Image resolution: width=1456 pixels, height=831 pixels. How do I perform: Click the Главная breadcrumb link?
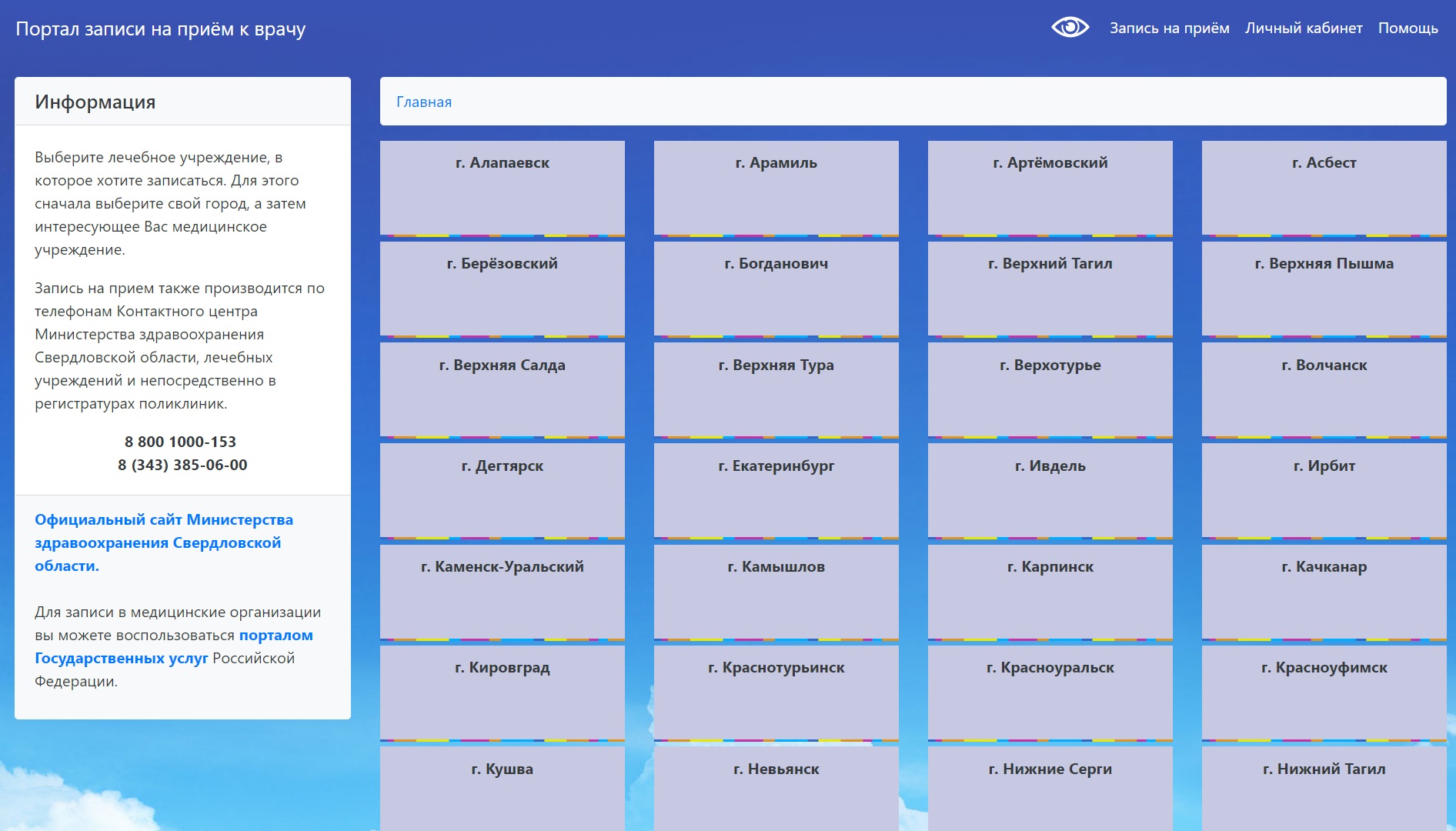point(423,102)
